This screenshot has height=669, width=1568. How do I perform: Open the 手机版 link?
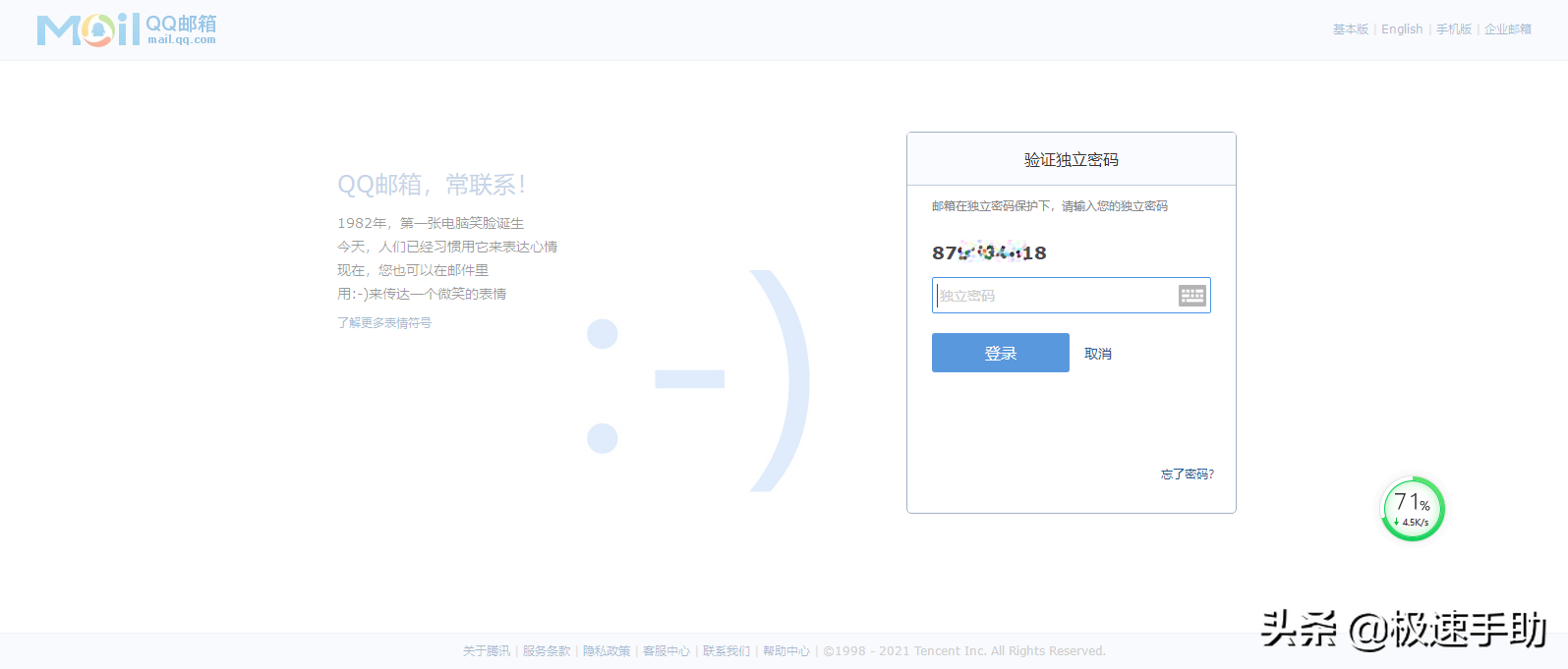(x=1454, y=29)
